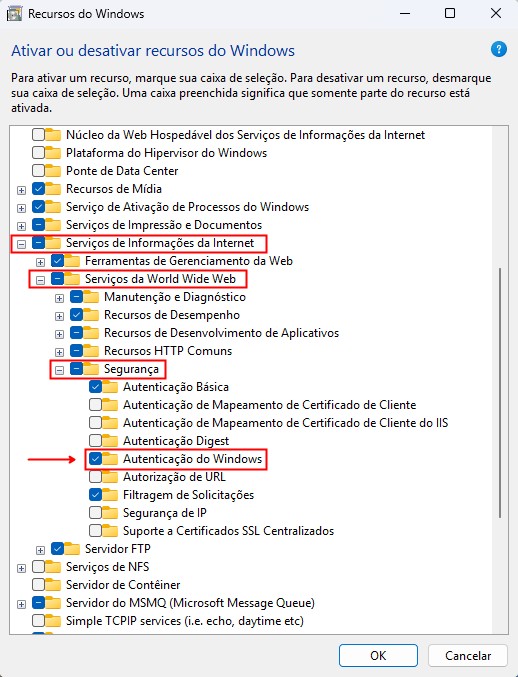The image size is (518, 677).
Task: Expand Serviço de Ativação de Processos do Windows
Action: pyautogui.click(x=21, y=208)
